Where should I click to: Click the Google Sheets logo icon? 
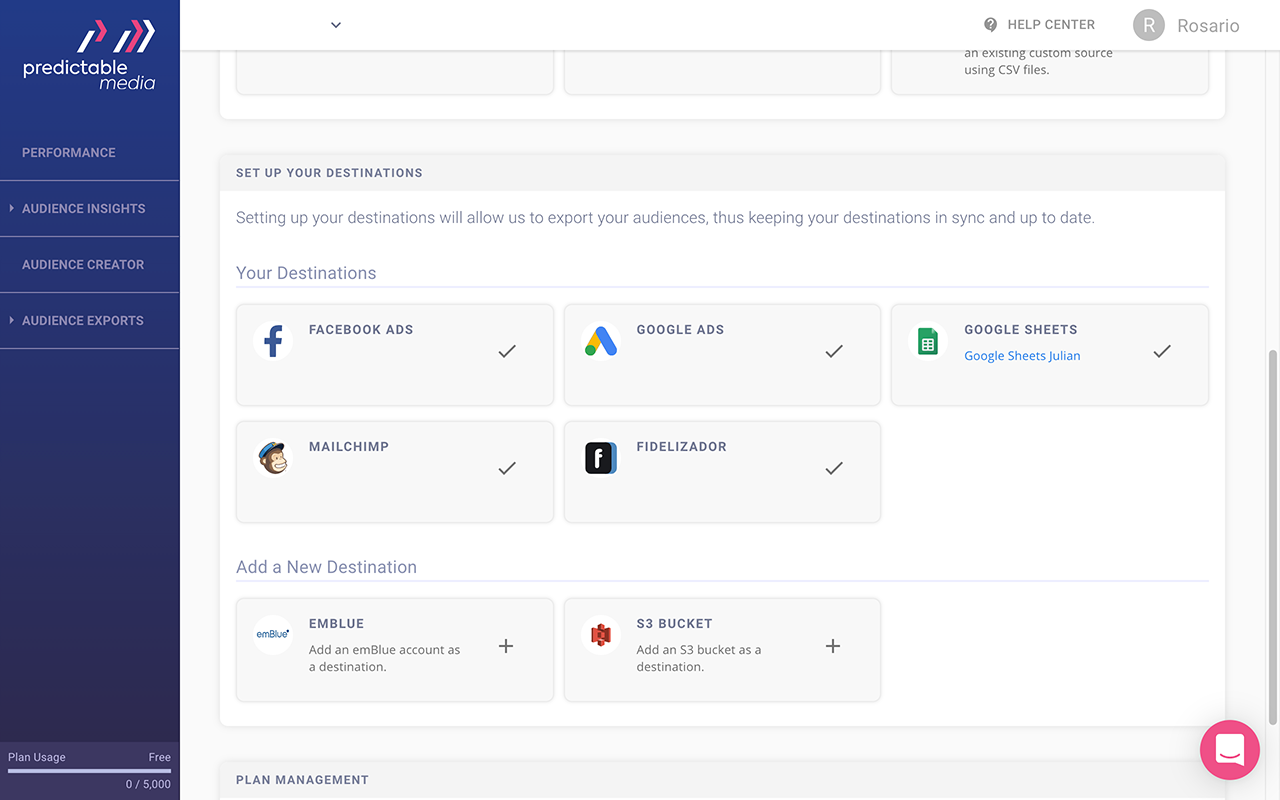click(x=928, y=341)
